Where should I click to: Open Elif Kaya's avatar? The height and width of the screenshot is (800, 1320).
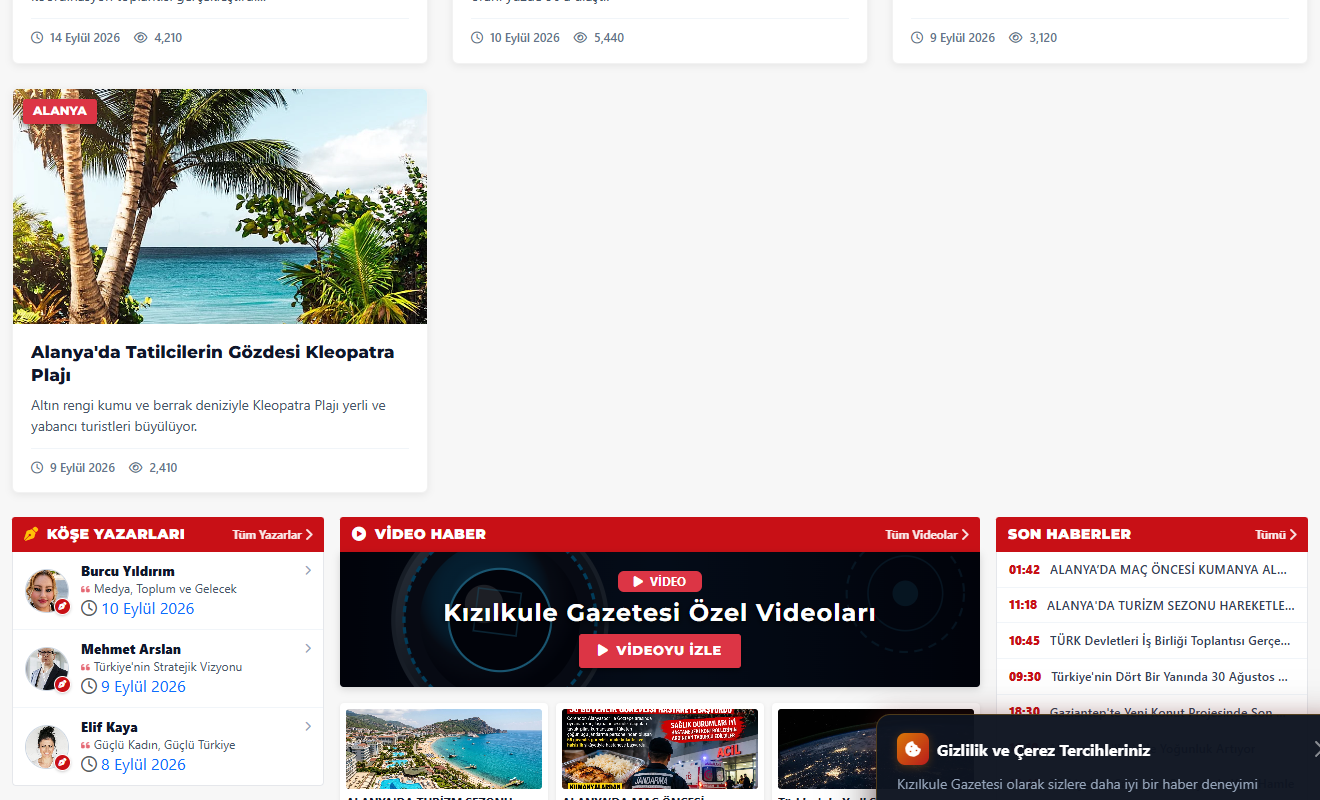[x=47, y=747]
